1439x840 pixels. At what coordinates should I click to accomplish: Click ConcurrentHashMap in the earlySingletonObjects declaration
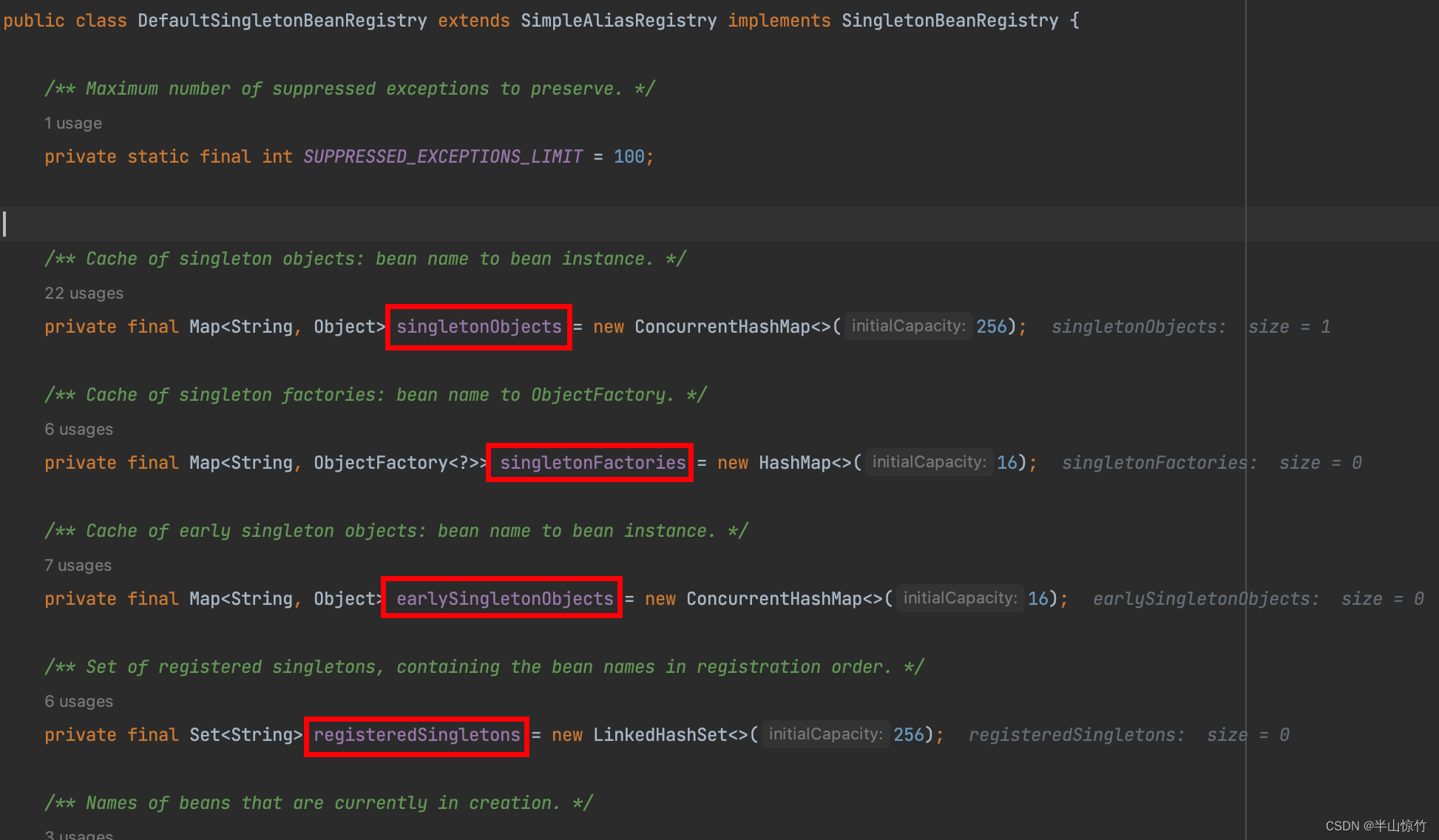(773, 599)
